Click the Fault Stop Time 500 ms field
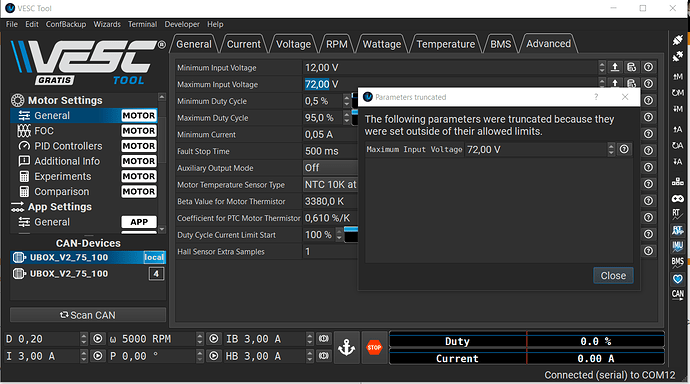 pos(330,151)
